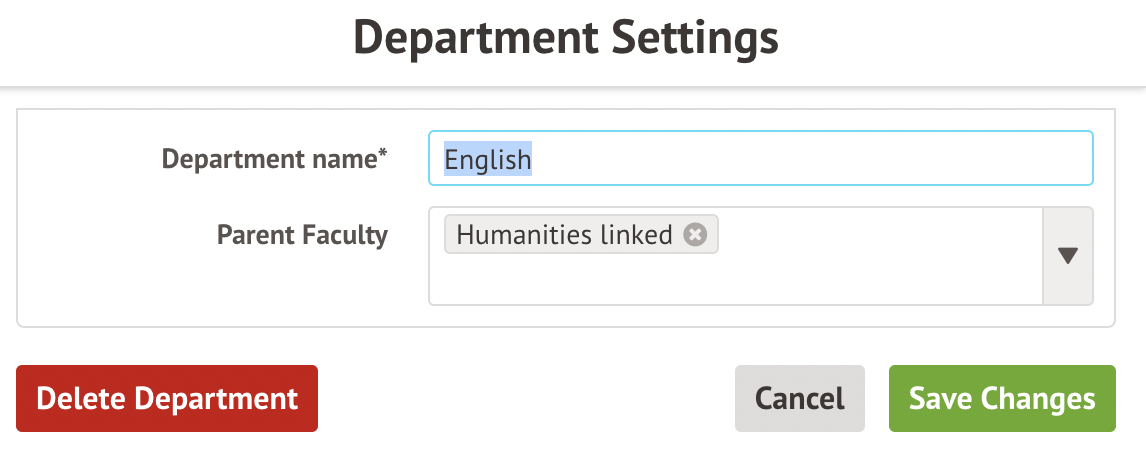
Task: Select the Humanities linked tag
Action: [x=564, y=235]
